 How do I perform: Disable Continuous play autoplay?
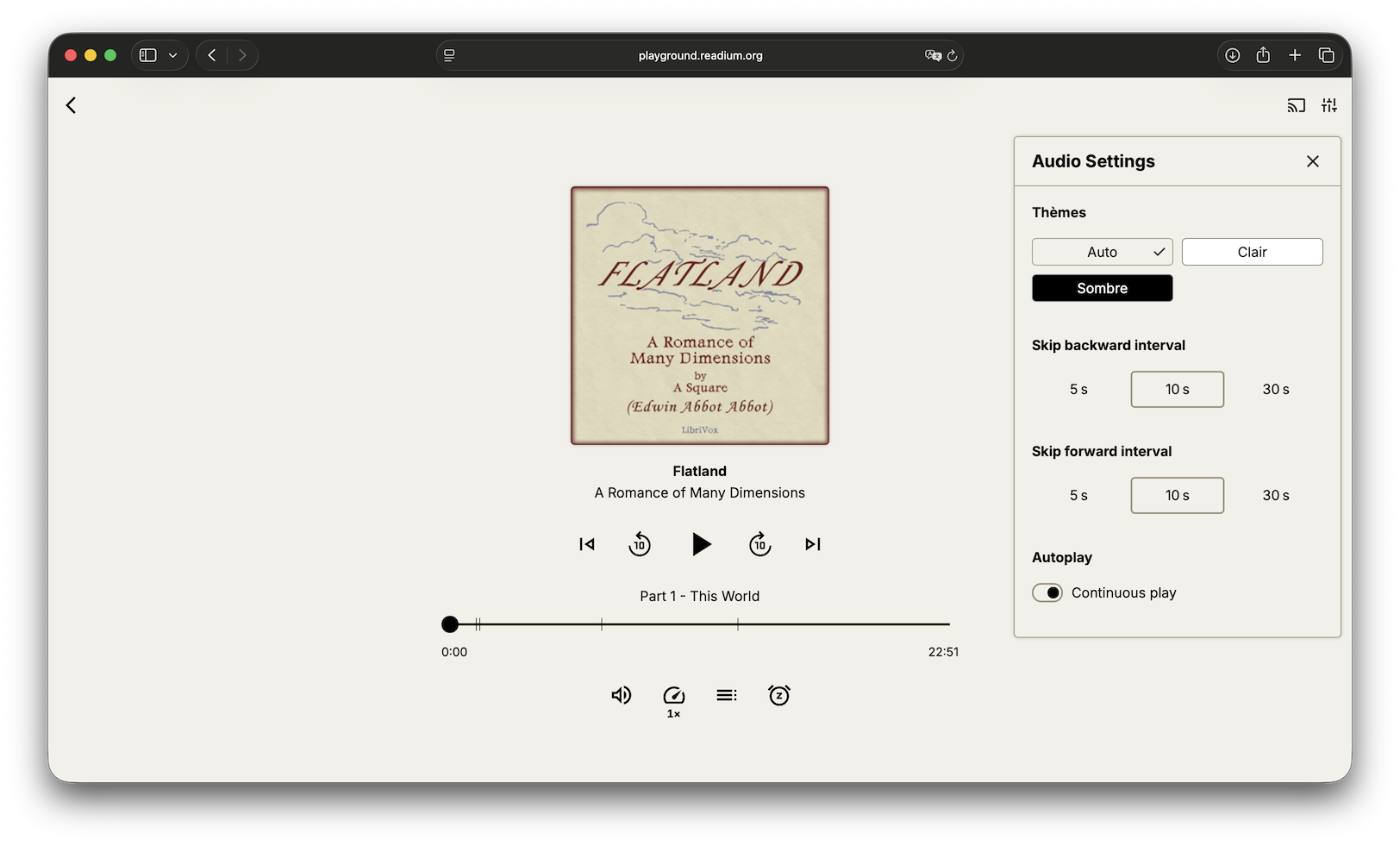(1047, 592)
